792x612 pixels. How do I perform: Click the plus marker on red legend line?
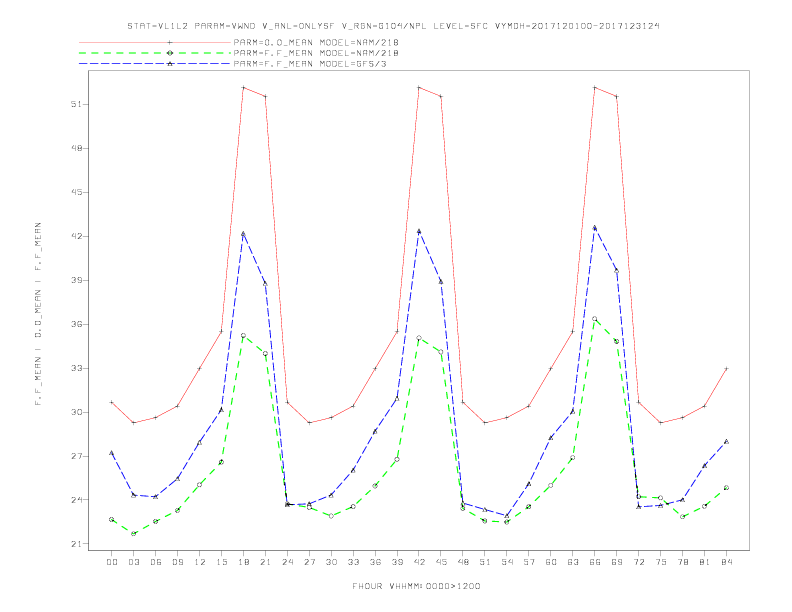pyautogui.click(x=170, y=42)
